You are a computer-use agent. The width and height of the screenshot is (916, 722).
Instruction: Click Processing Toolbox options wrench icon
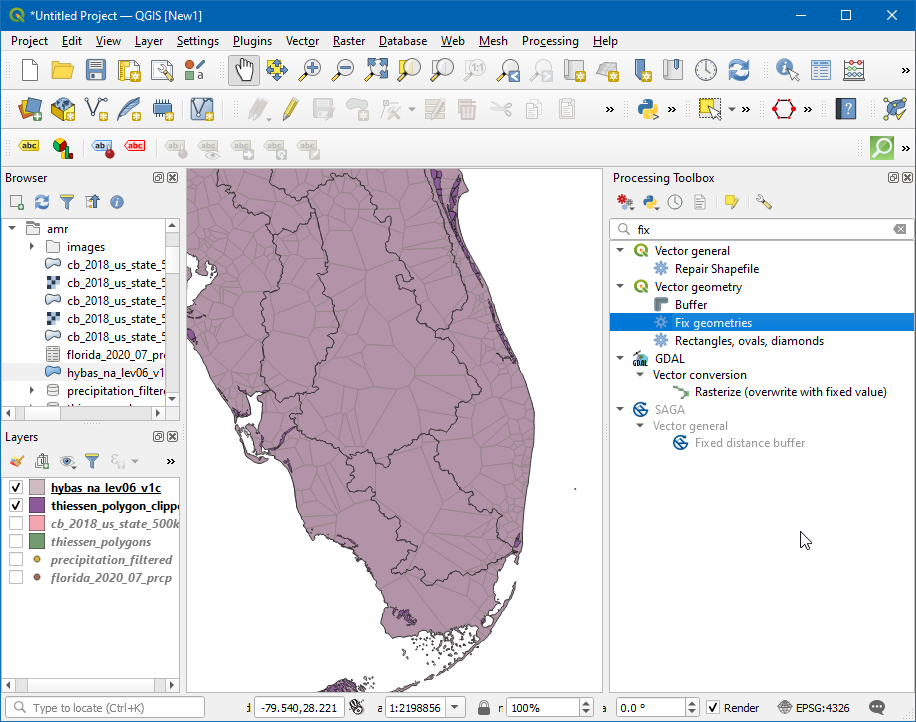point(764,202)
